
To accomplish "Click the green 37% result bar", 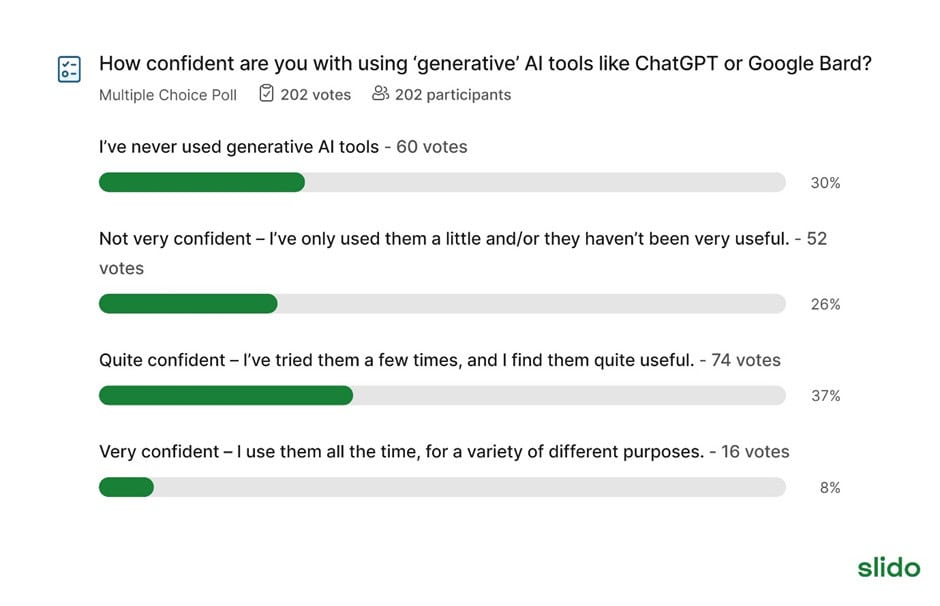I will click(226, 396).
